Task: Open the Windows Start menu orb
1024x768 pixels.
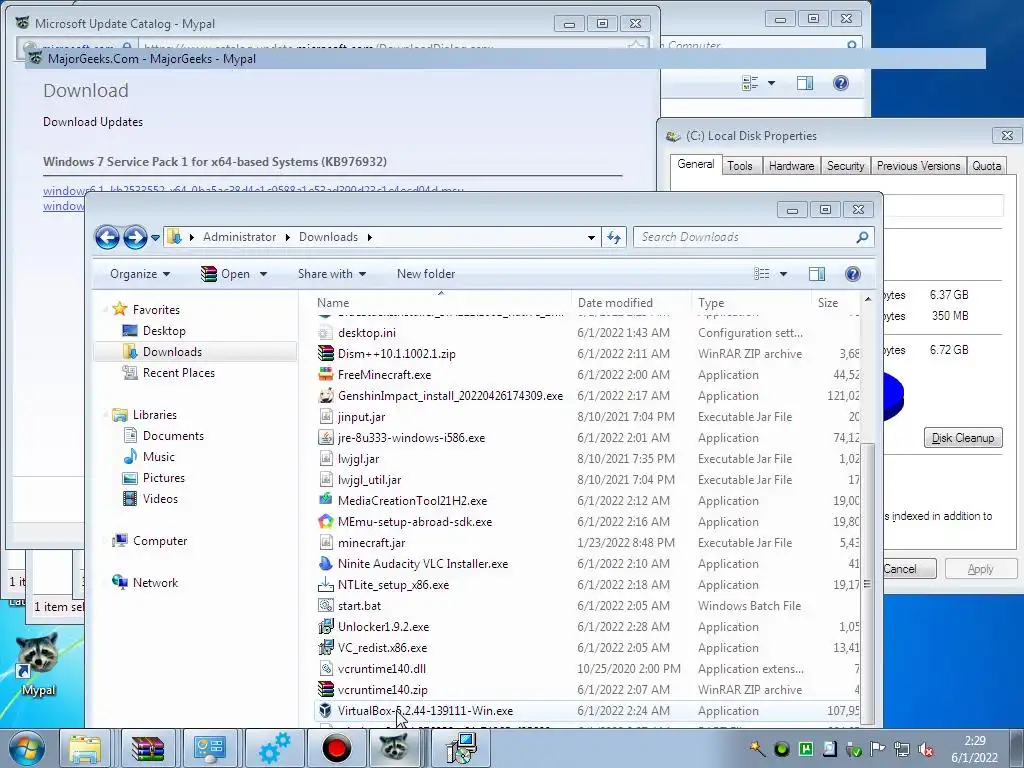Action: tap(27, 748)
